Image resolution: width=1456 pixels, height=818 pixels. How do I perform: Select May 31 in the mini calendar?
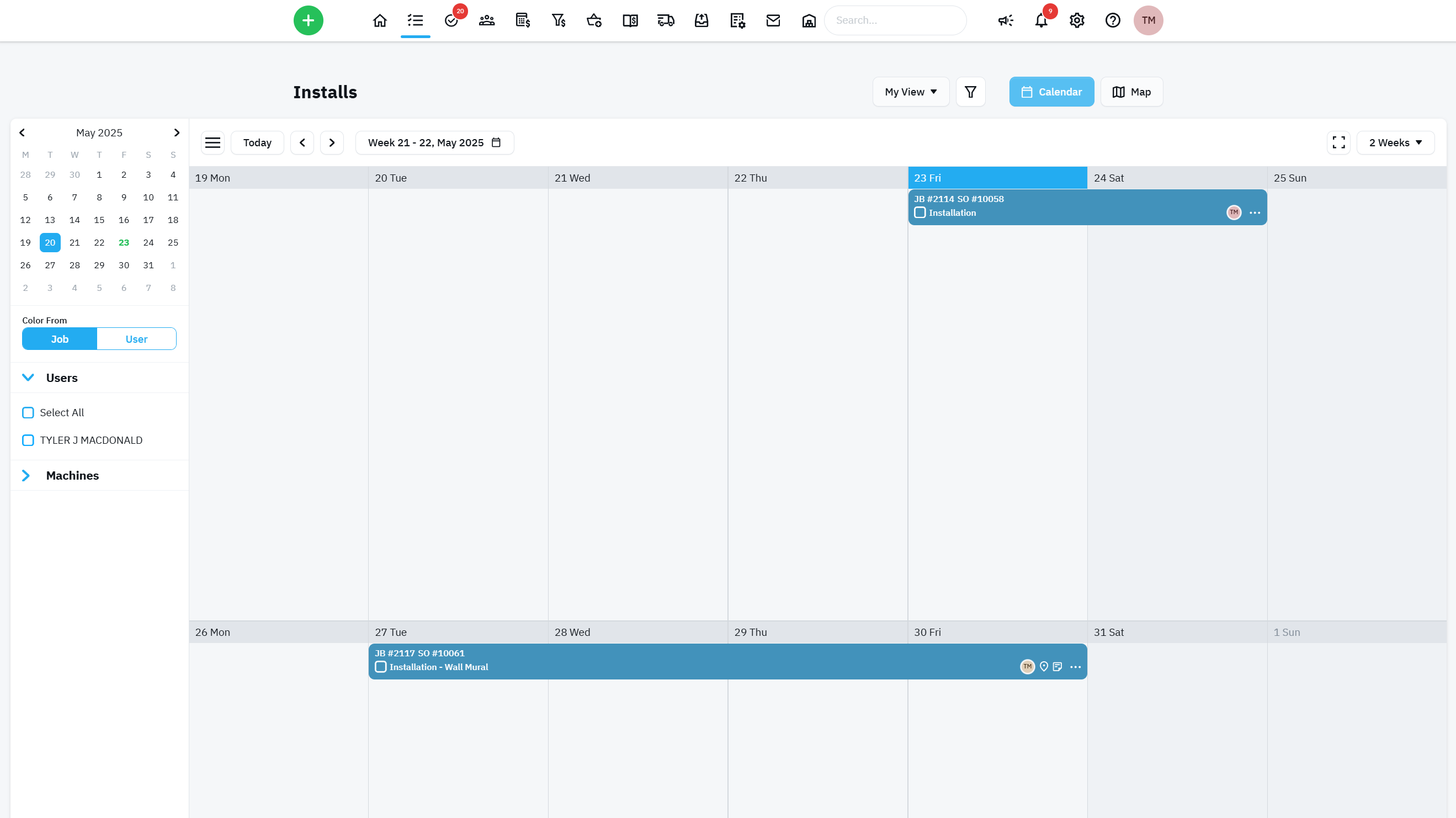[148, 265]
